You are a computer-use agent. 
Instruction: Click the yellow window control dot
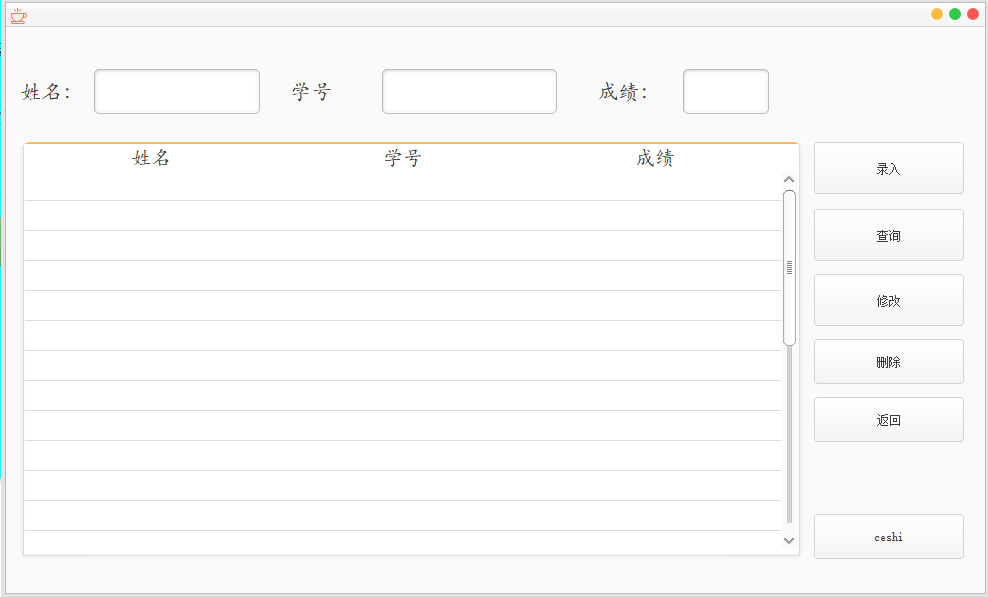pos(936,14)
